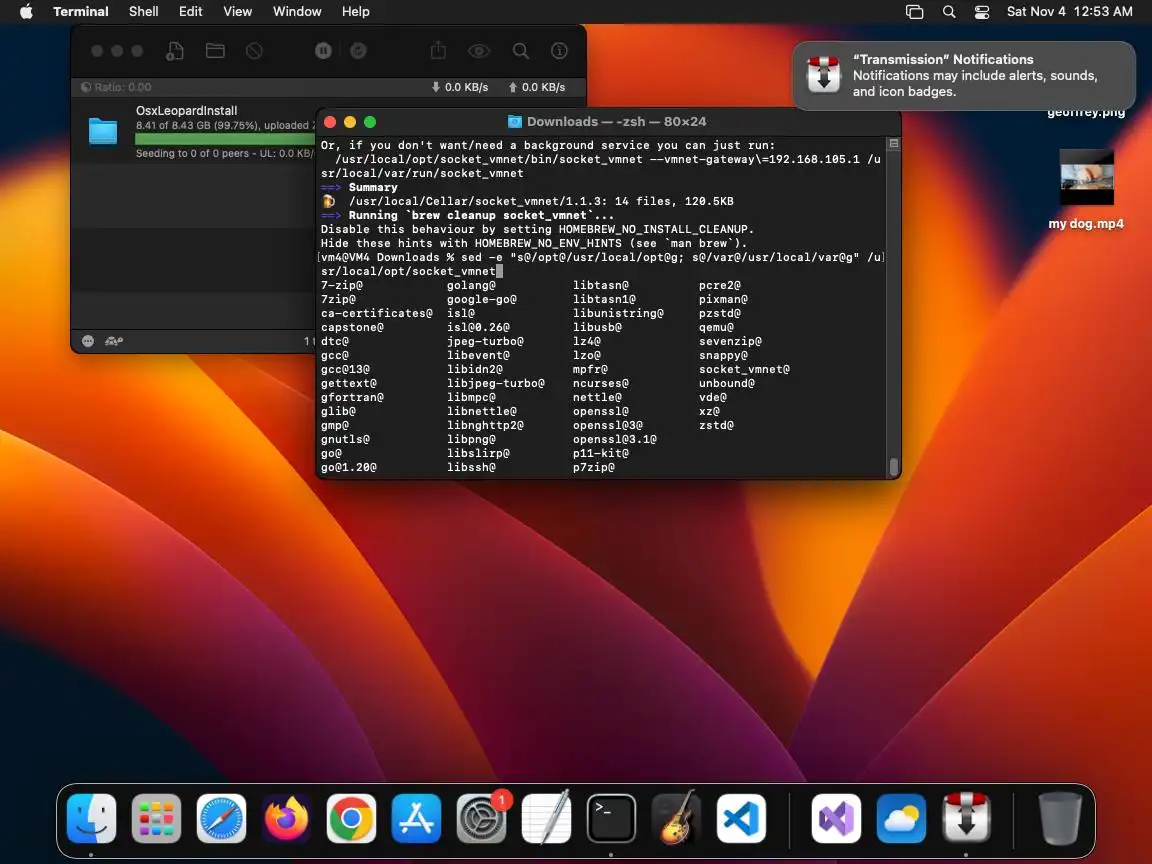
Task: Open TextEdit from the Dock
Action: click(547, 818)
